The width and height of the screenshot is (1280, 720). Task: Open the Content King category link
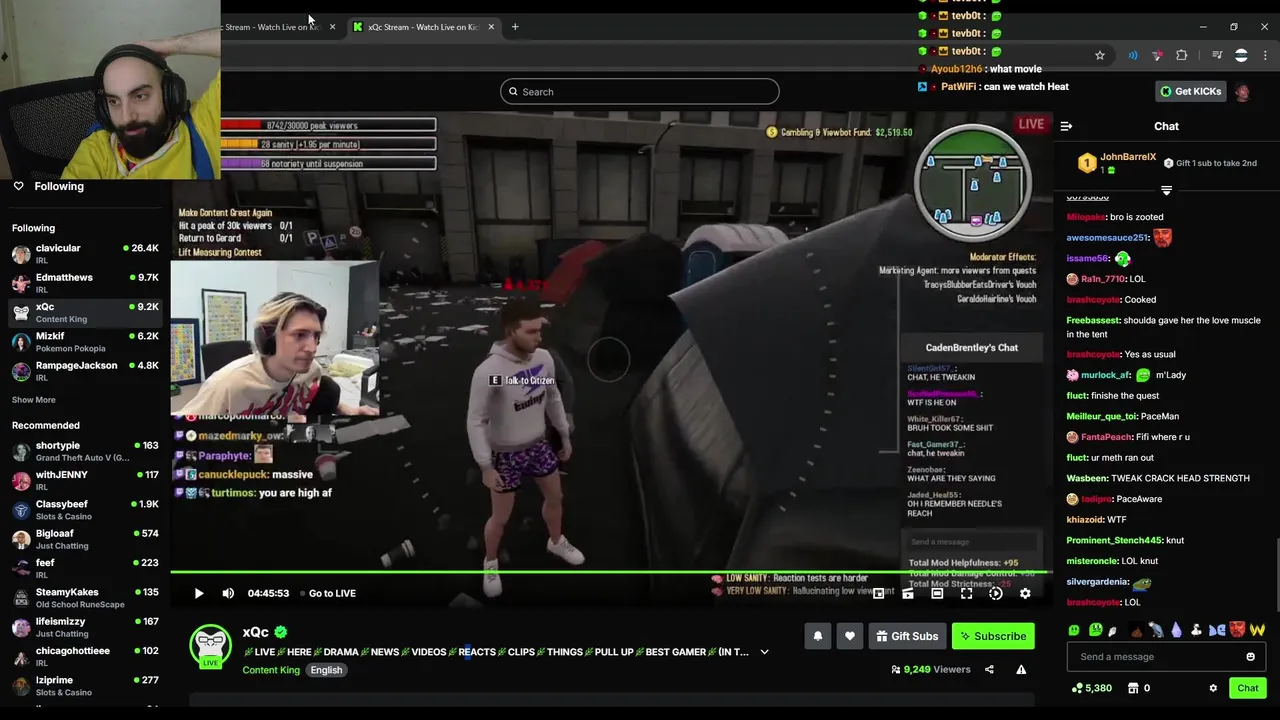[271, 670]
